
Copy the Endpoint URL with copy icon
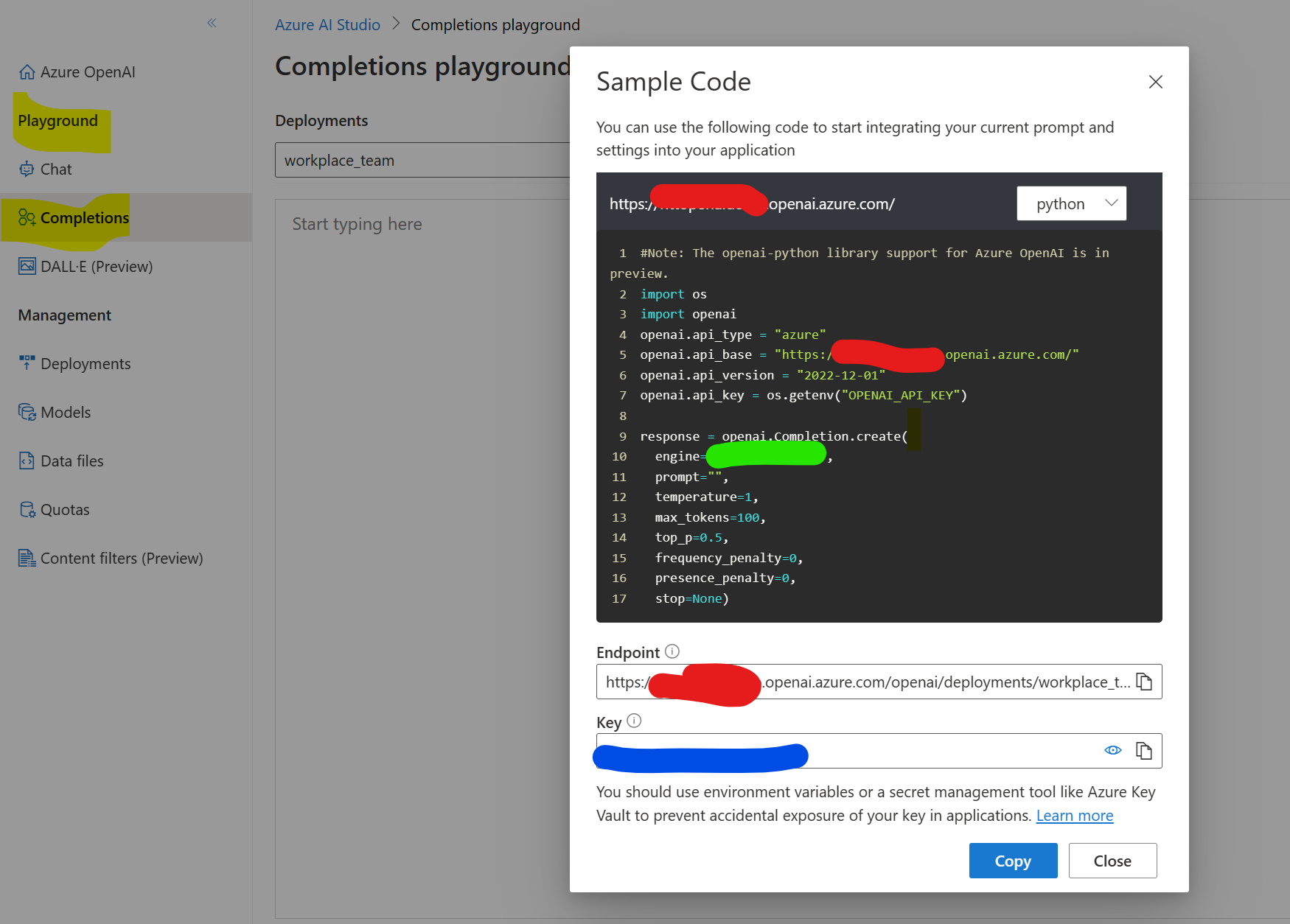click(1144, 682)
